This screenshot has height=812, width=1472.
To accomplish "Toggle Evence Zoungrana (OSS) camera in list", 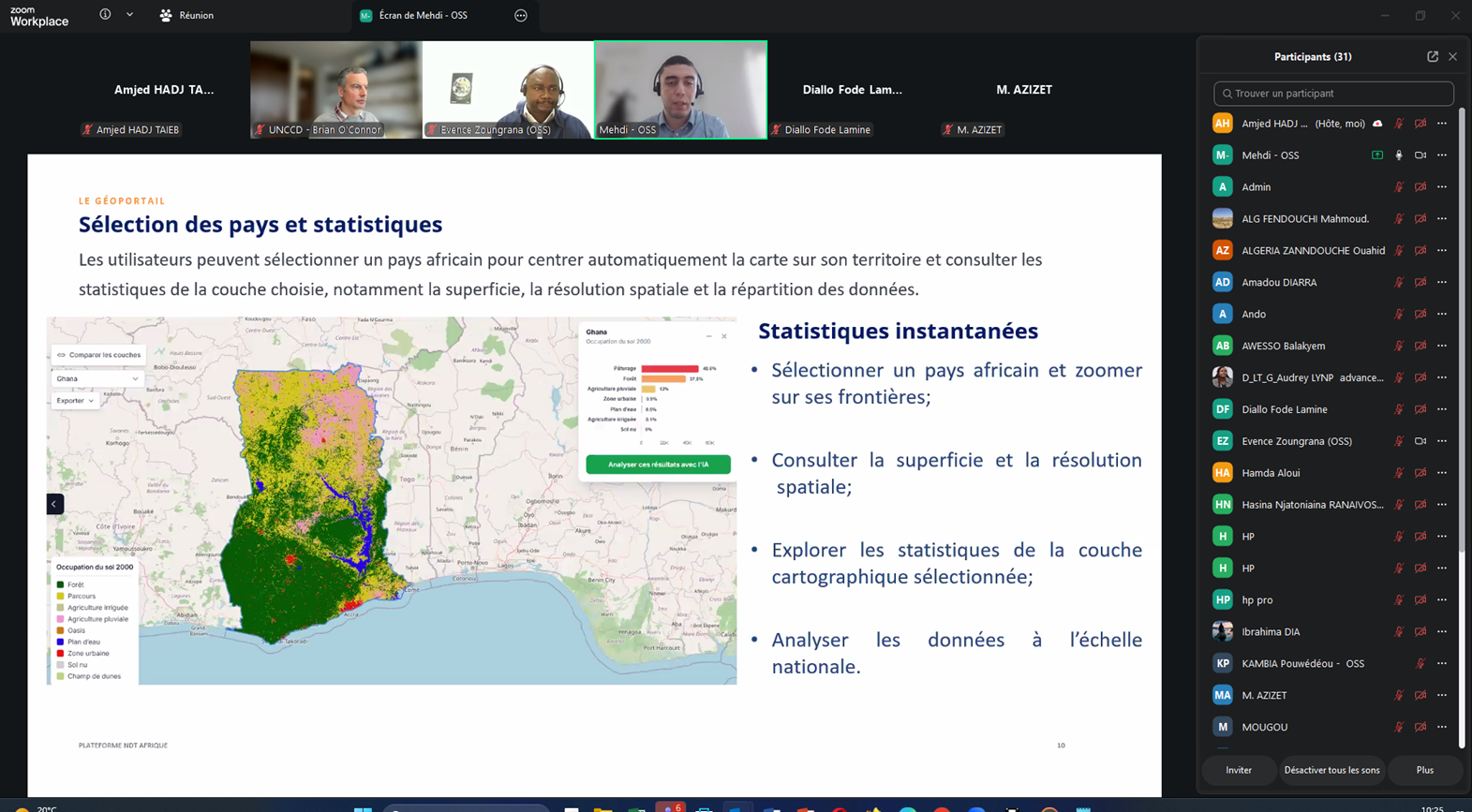I will 1420,441.
